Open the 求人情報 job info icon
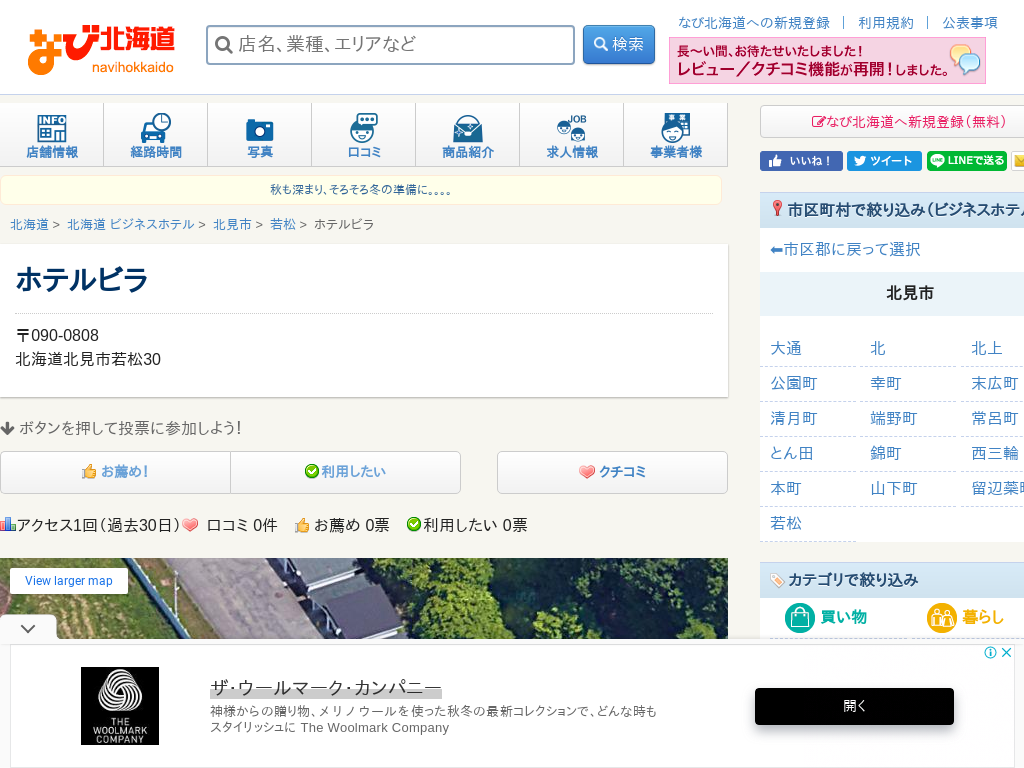Screen dimensions: 1024x768 click(572, 135)
